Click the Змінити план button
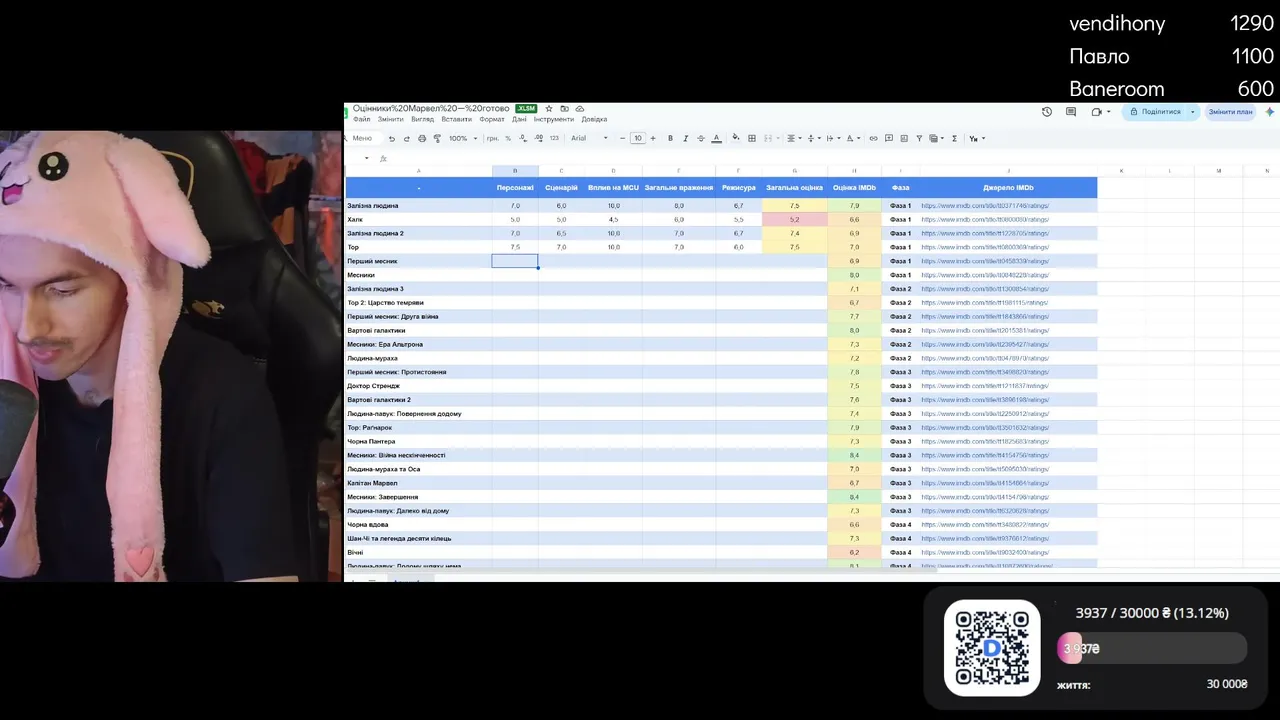Image resolution: width=1280 pixels, height=720 pixels. (1230, 112)
